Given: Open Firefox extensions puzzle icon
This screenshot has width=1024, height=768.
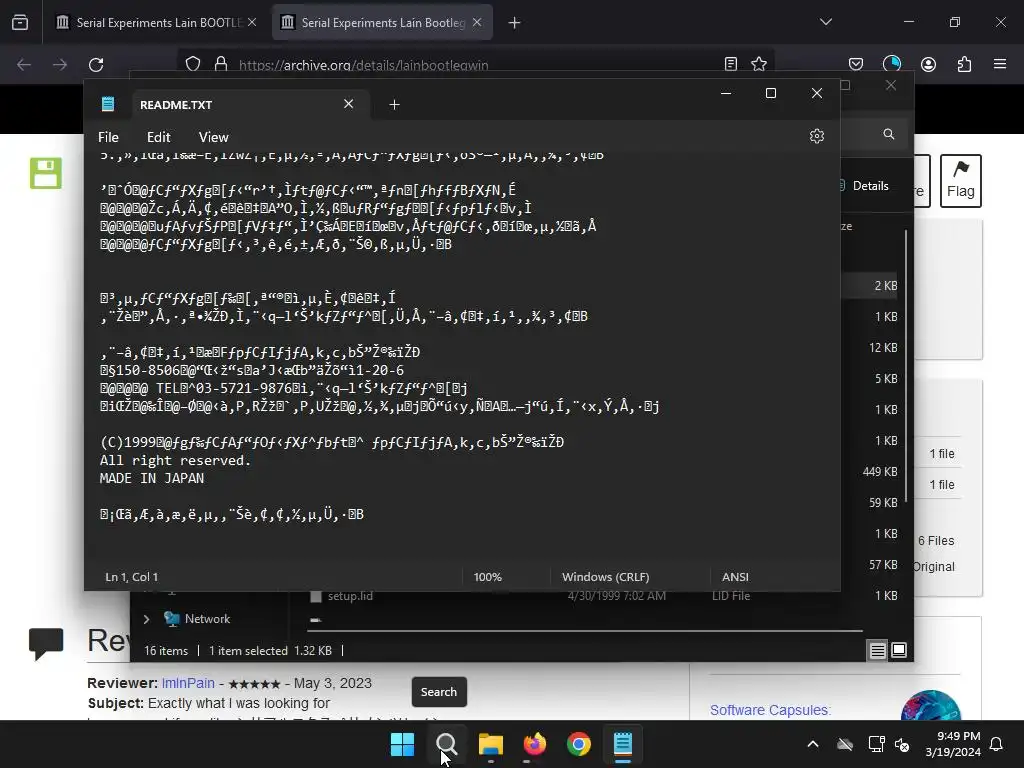Looking at the screenshot, I should pyautogui.click(x=964, y=64).
